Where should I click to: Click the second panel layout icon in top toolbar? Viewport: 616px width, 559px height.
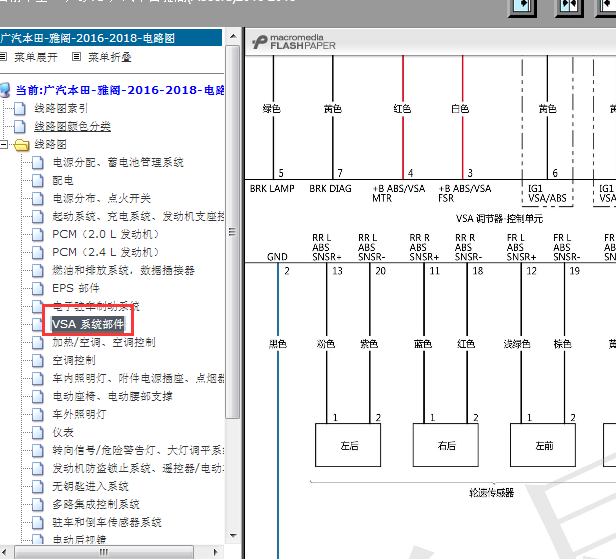pyautogui.click(x=568, y=7)
